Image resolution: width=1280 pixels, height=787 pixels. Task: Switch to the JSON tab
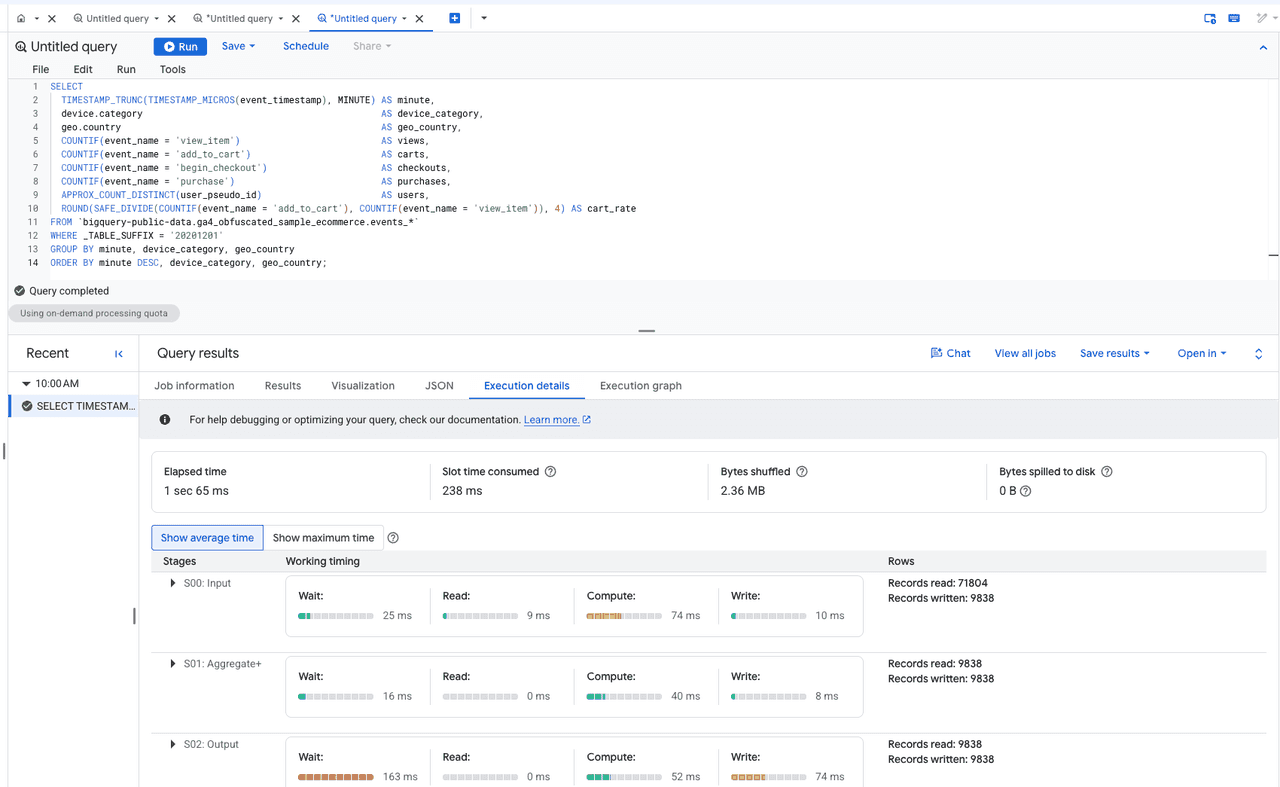[x=439, y=386]
